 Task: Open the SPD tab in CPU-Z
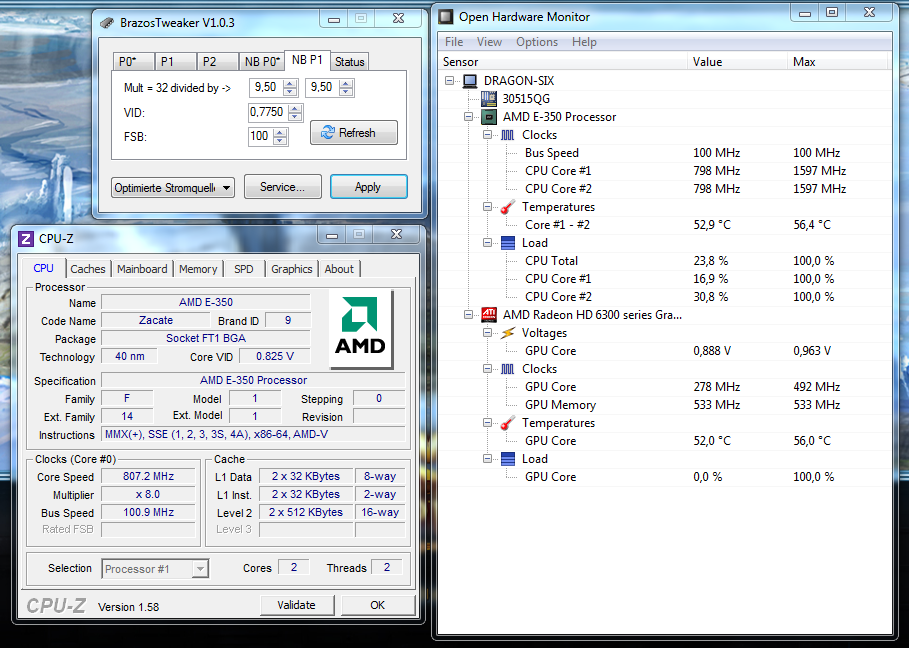(x=243, y=269)
